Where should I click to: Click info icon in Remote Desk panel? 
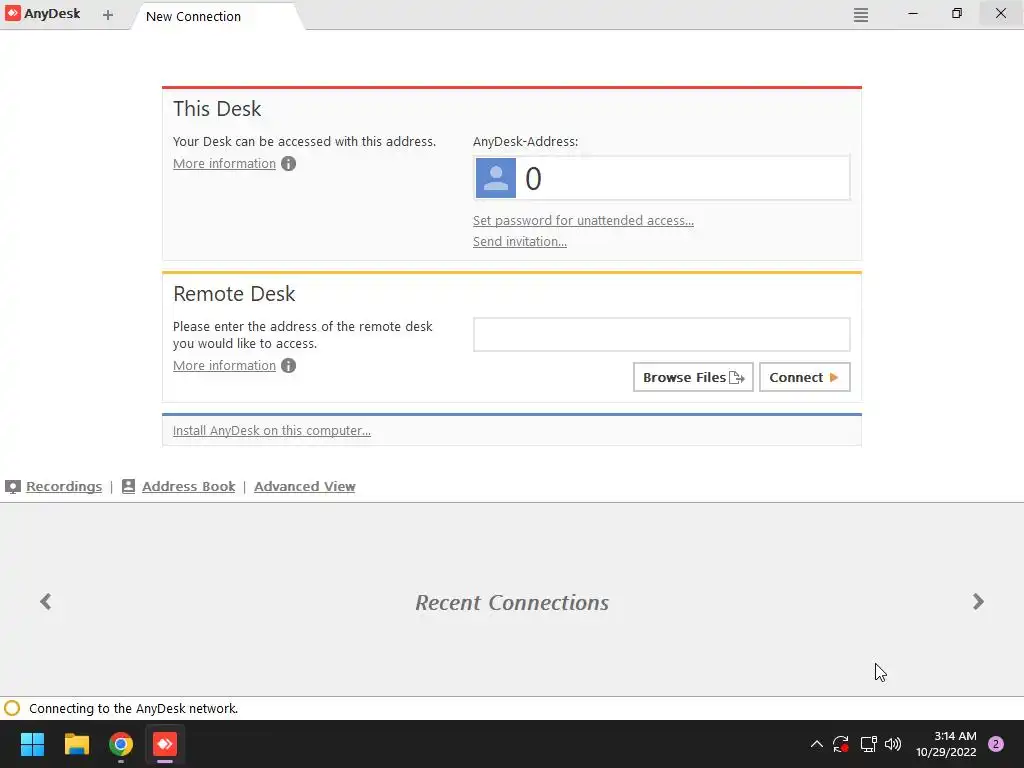coord(289,365)
